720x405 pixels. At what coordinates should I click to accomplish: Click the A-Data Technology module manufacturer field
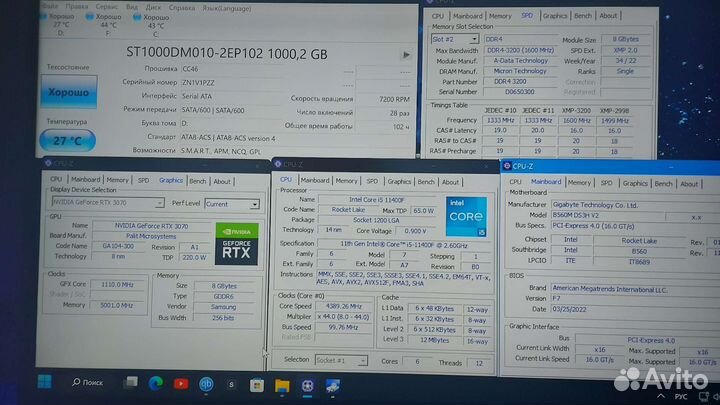pos(520,61)
